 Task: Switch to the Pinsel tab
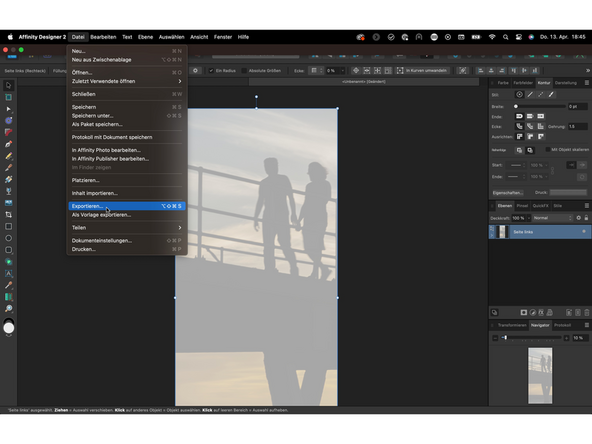coord(522,206)
